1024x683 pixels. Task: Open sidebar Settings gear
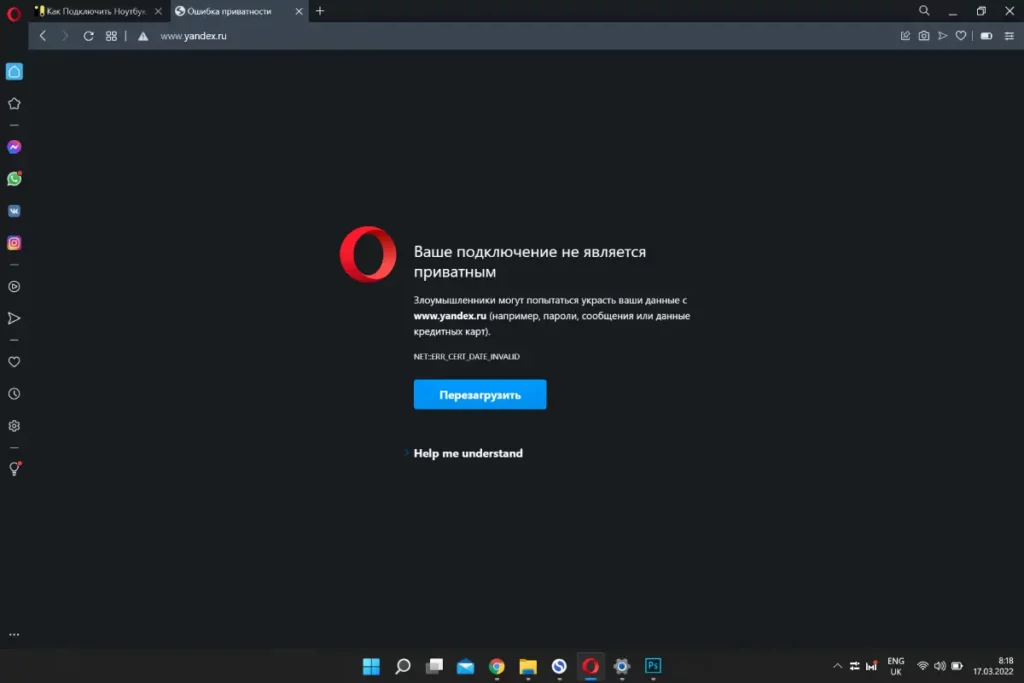14,426
